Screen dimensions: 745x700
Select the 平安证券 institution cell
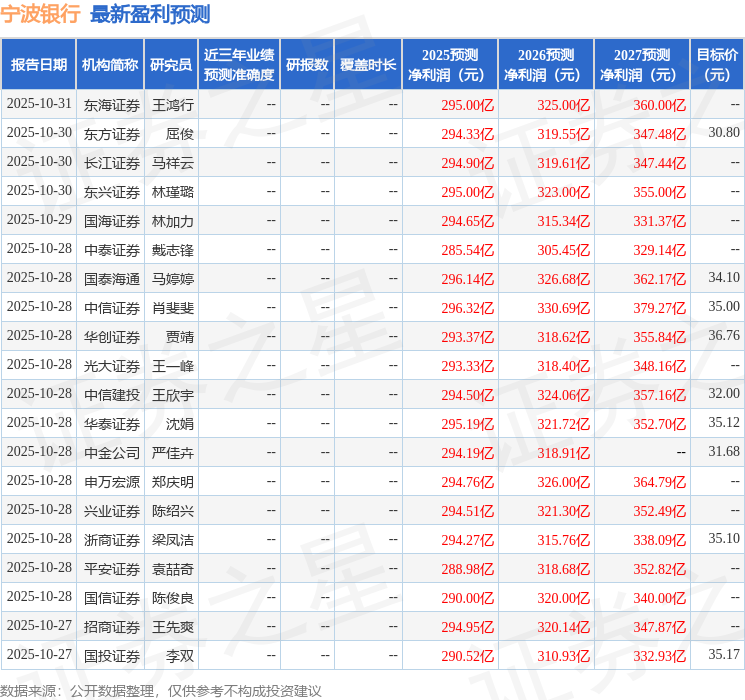[x=112, y=569]
